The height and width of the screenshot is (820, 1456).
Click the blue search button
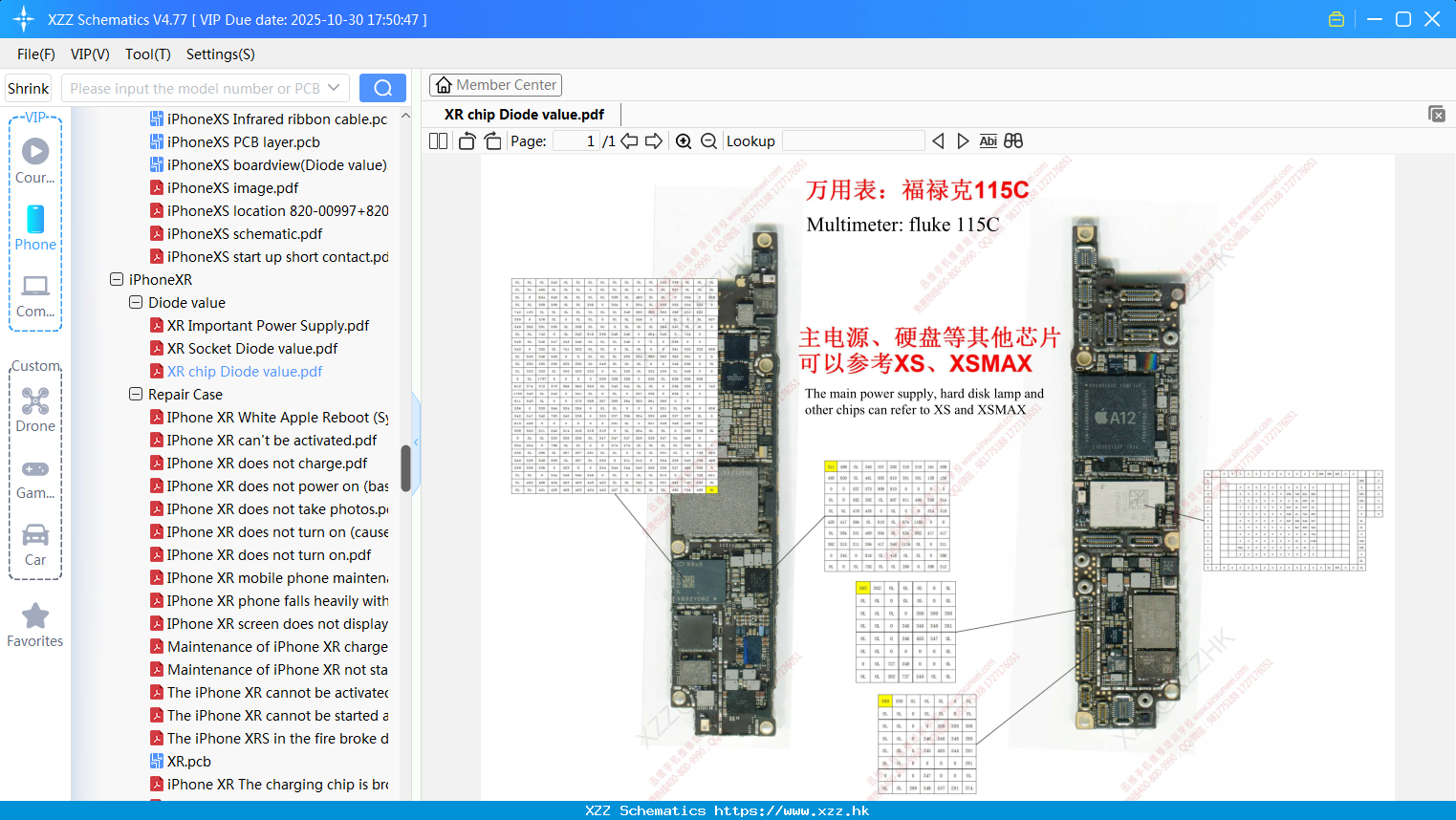coord(382,88)
